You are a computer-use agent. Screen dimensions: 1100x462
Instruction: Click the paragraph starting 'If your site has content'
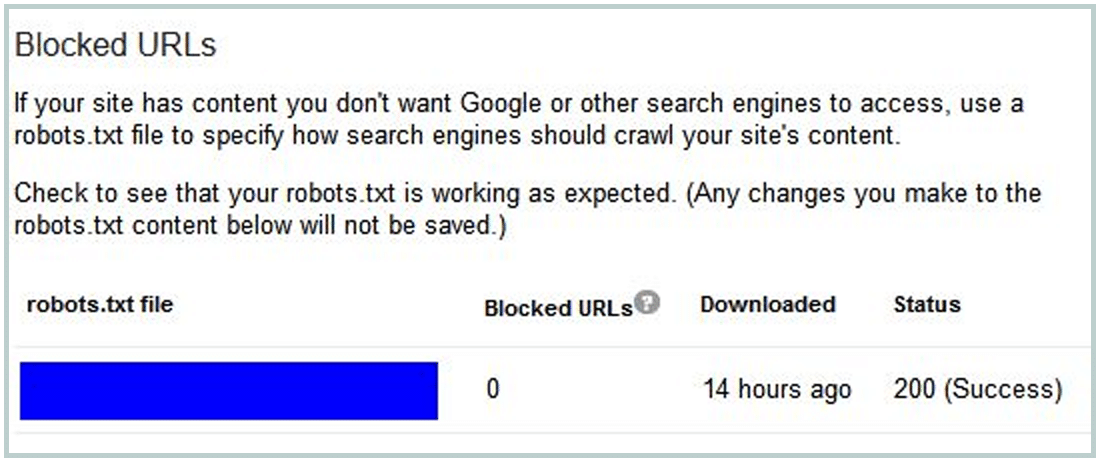519,119
